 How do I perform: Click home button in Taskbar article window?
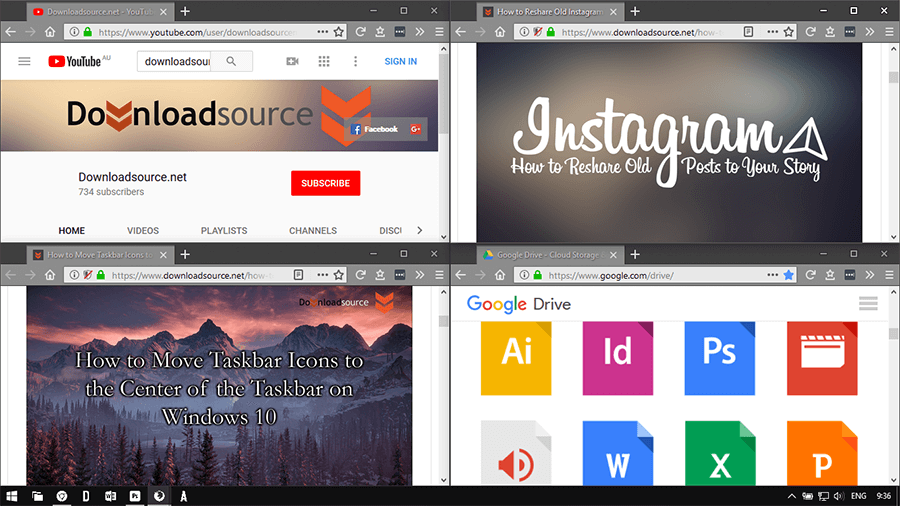click(50, 275)
